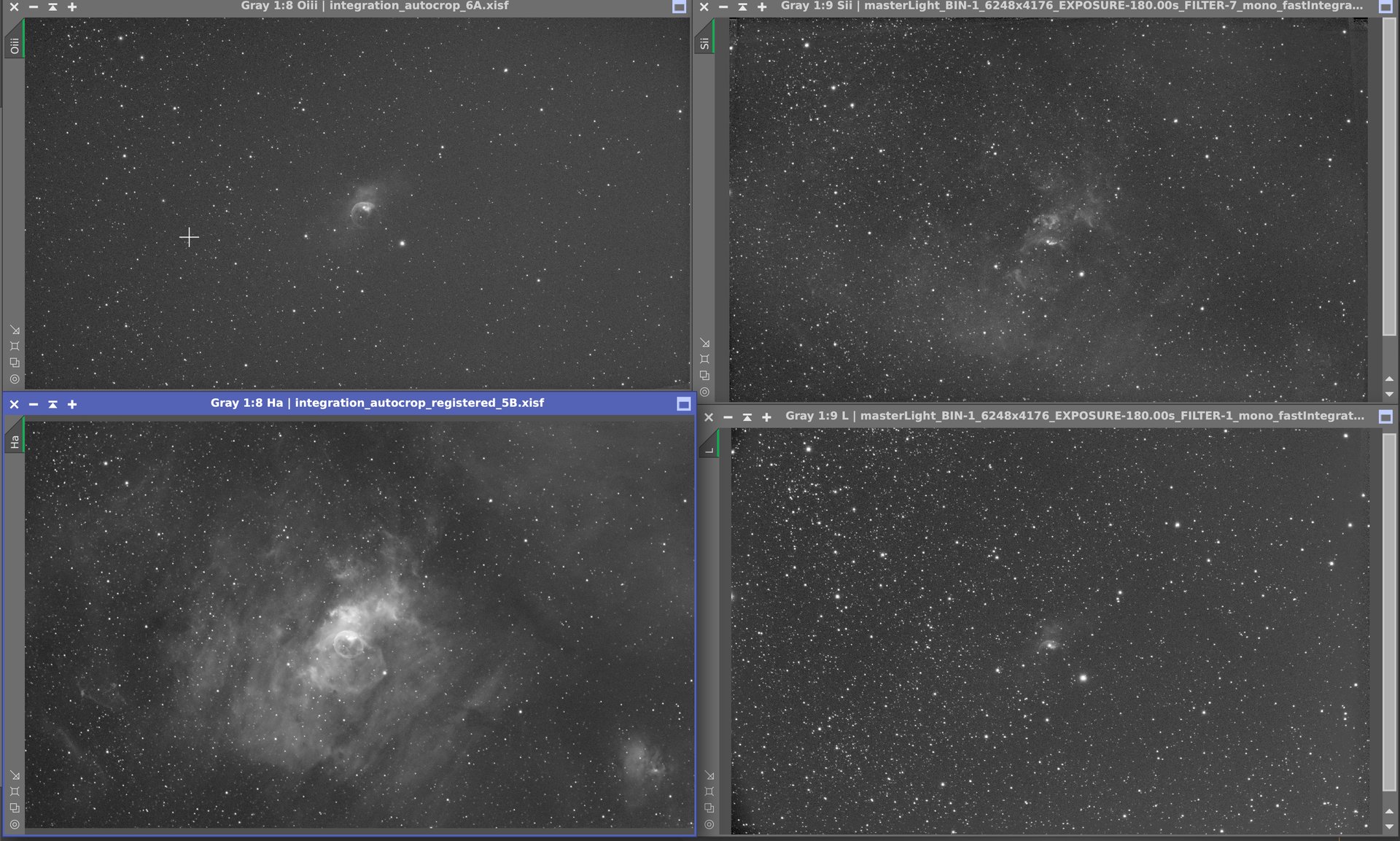Click scroll-down arrow in Sii window
This screenshot has height=841, width=1400.
point(1389,394)
